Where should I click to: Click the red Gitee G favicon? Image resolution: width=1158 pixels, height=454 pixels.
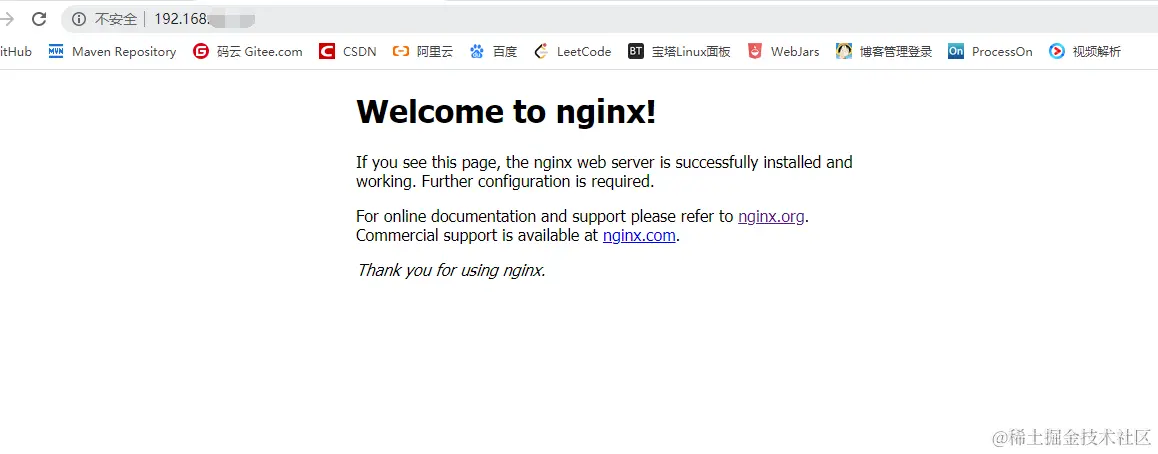[x=201, y=51]
